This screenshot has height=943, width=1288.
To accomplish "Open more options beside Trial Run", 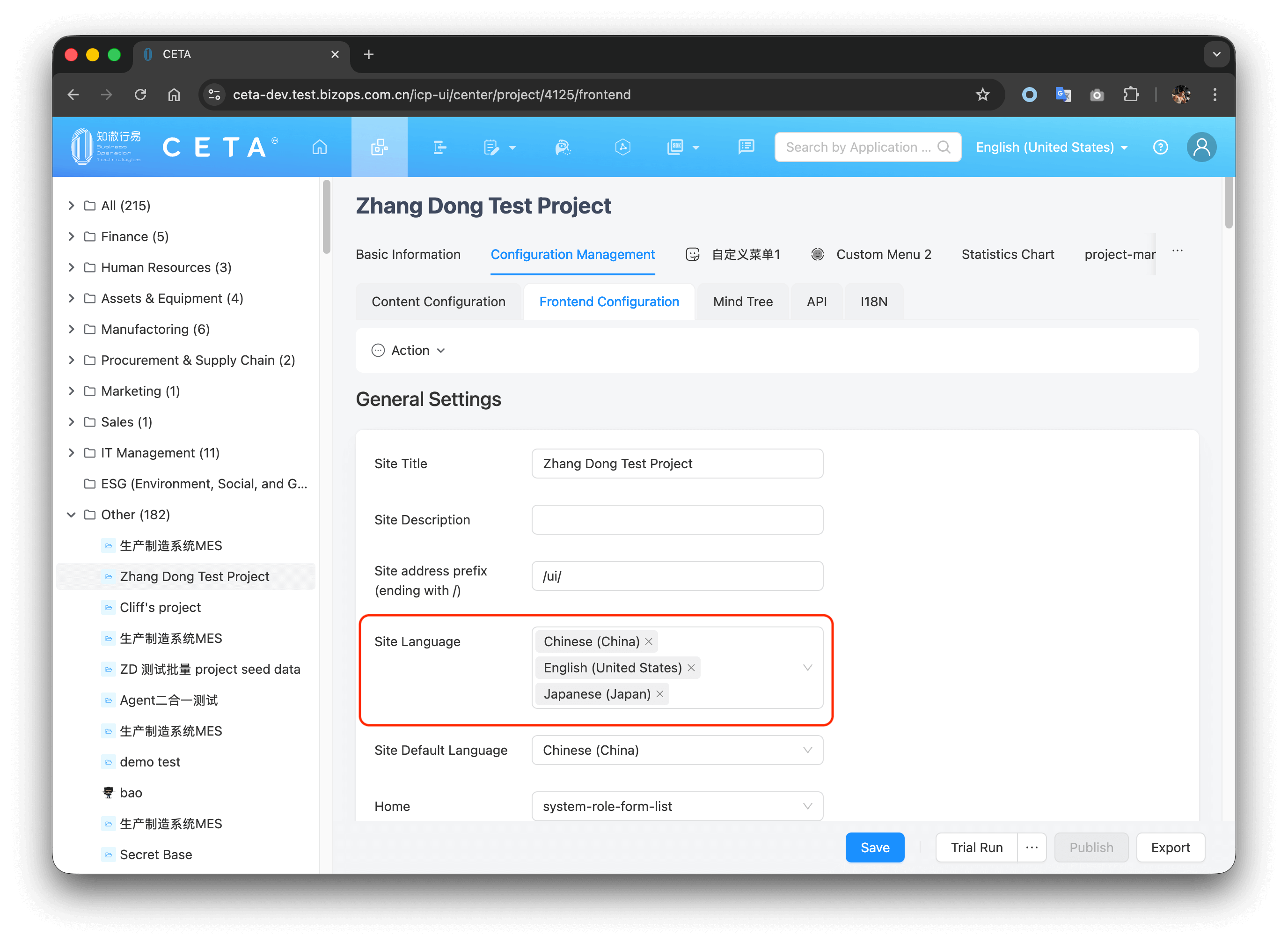I will click(1032, 847).
